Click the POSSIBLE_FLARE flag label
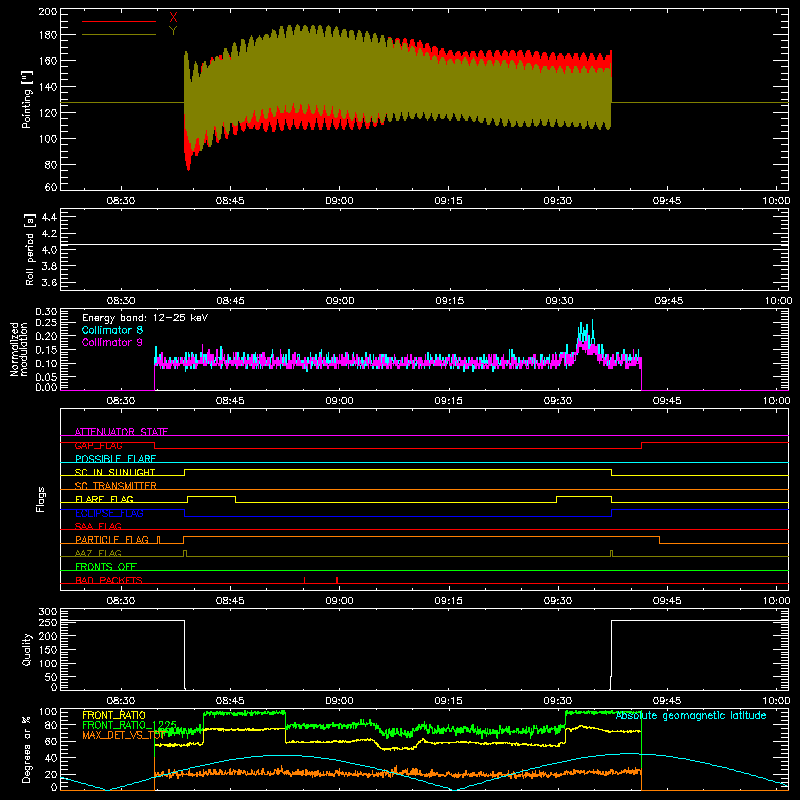This screenshot has width=800, height=800. pyautogui.click(x=115, y=459)
